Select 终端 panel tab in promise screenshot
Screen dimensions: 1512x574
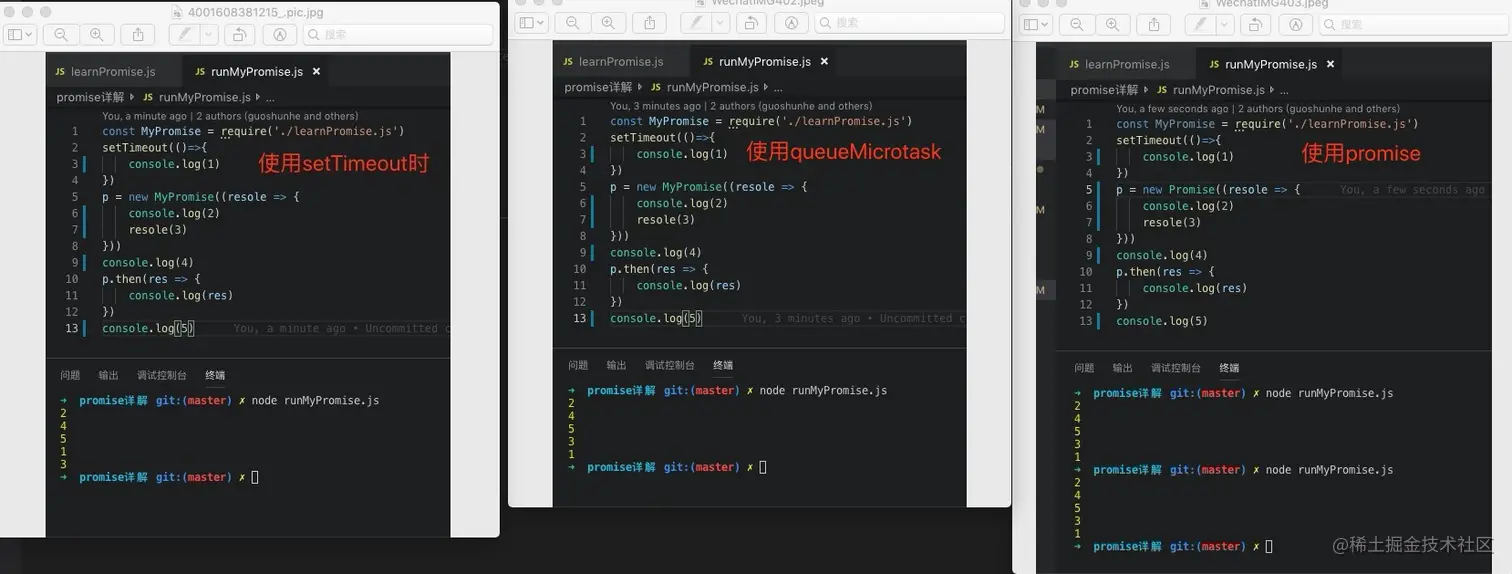(x=1229, y=368)
